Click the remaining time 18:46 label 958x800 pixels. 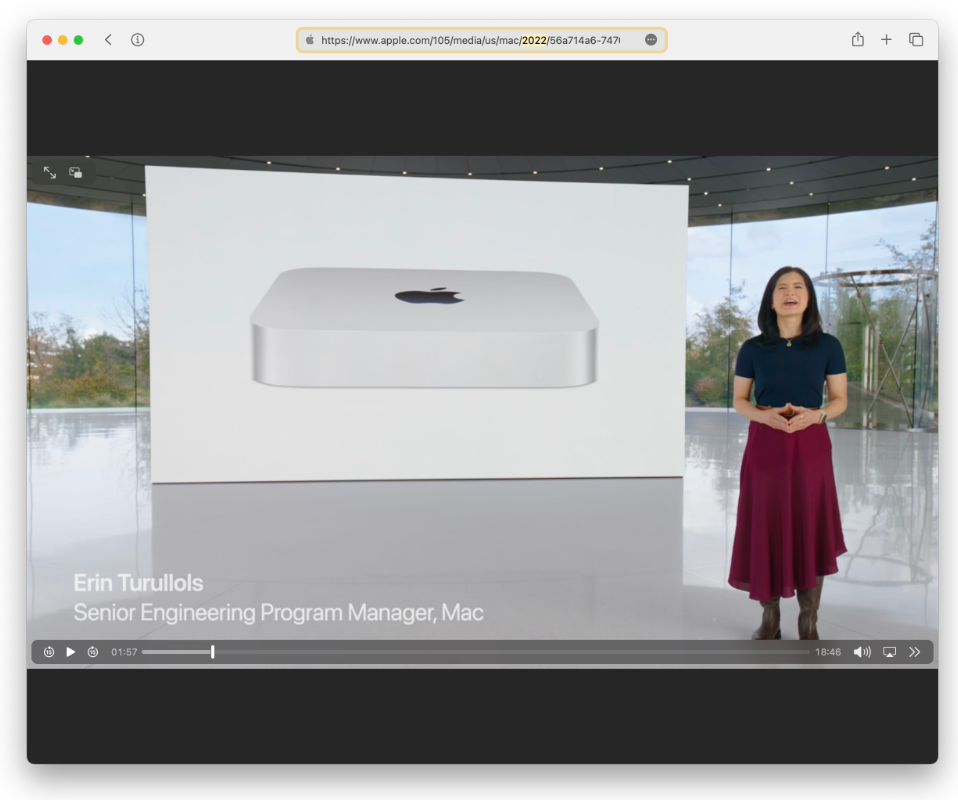pyautogui.click(x=828, y=652)
